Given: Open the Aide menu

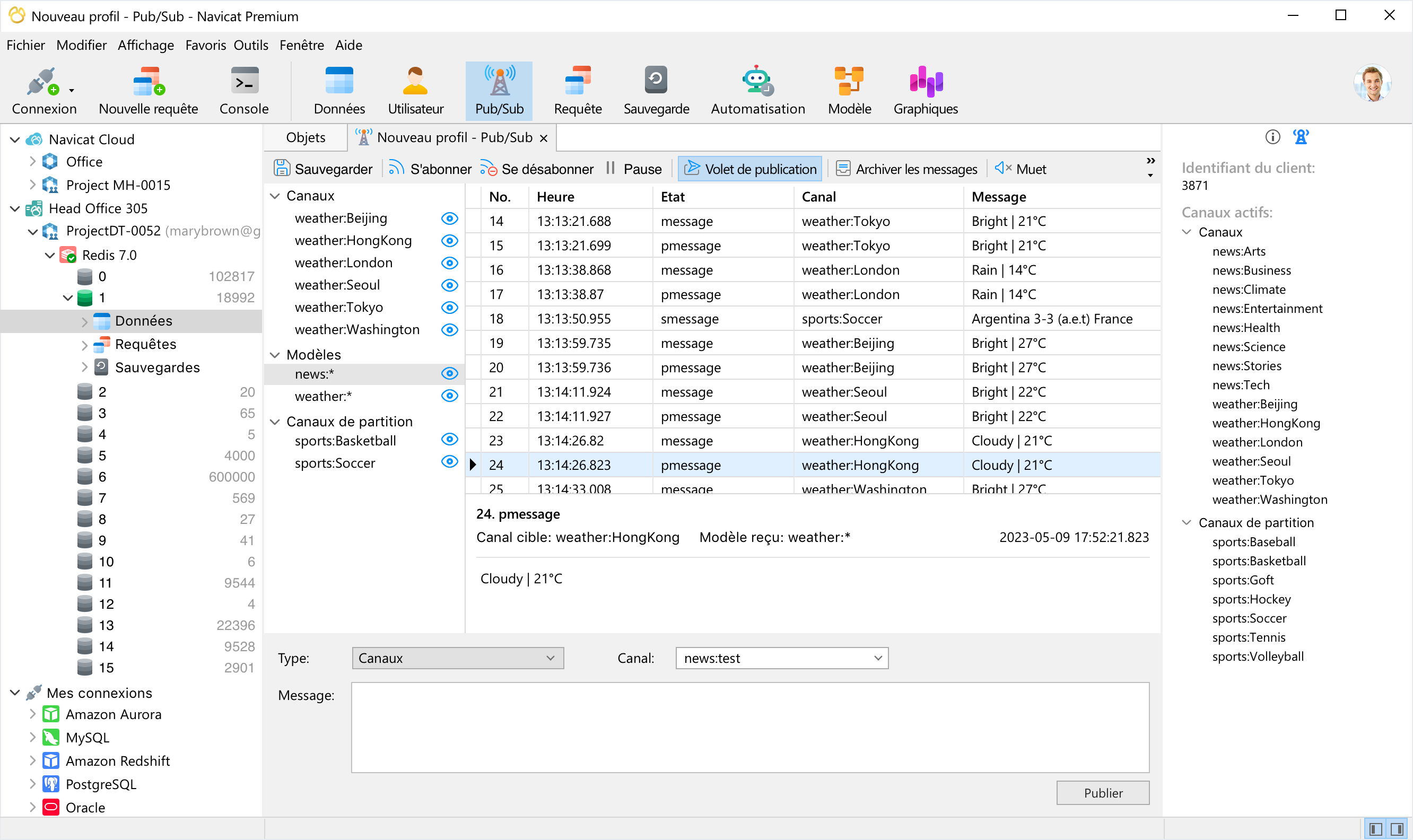Looking at the screenshot, I should 348,45.
